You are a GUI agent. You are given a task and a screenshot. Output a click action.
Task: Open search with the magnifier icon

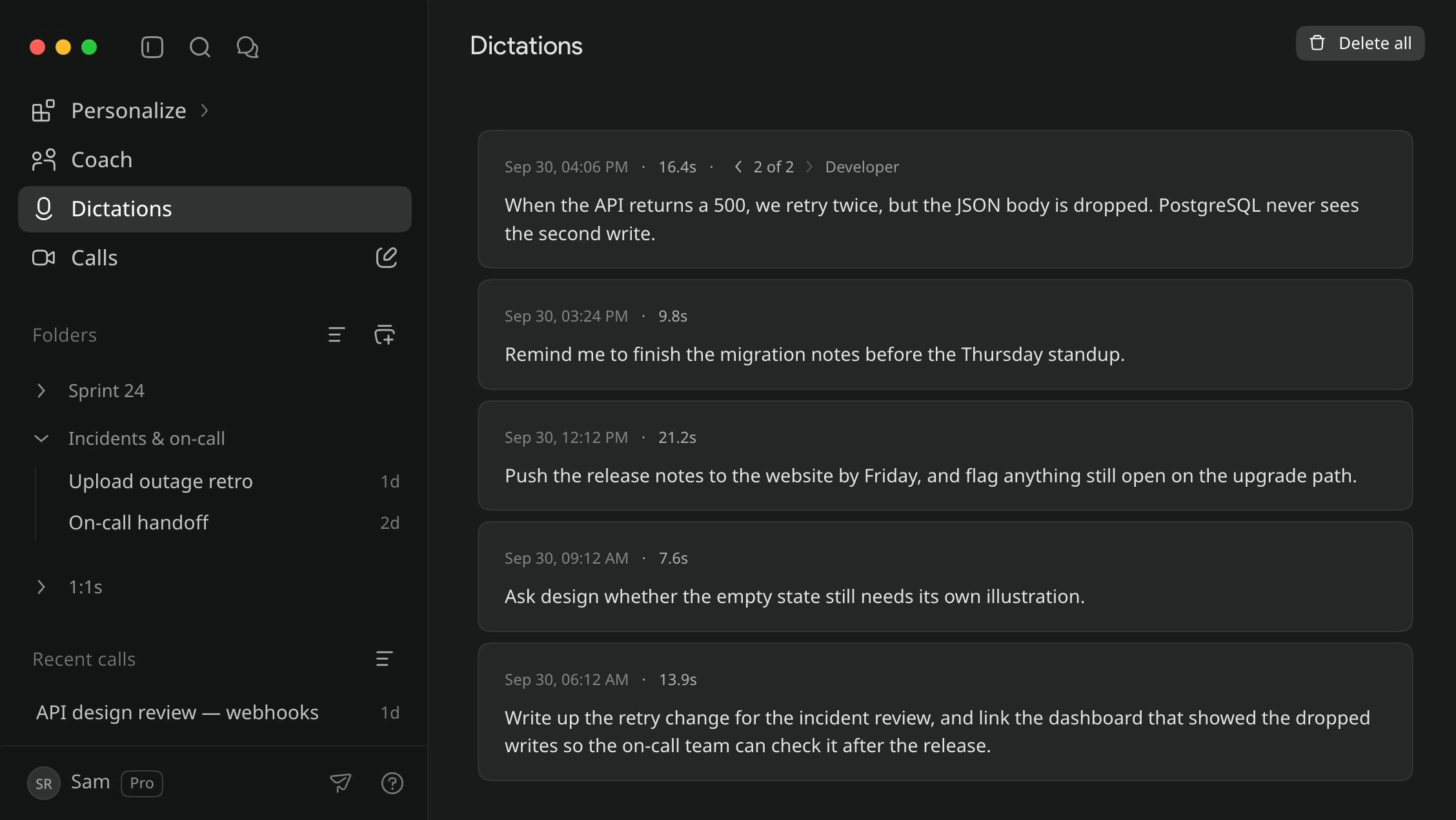[x=199, y=47]
